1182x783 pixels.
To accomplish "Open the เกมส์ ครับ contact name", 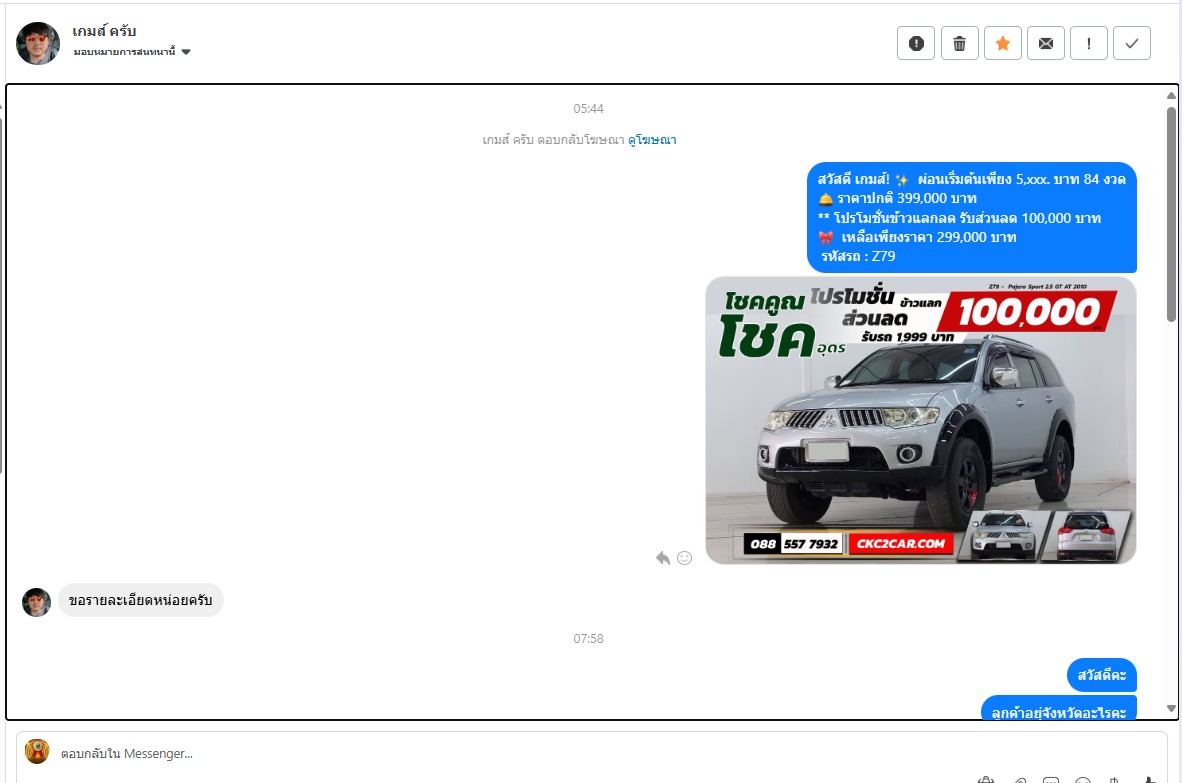I will click(104, 31).
